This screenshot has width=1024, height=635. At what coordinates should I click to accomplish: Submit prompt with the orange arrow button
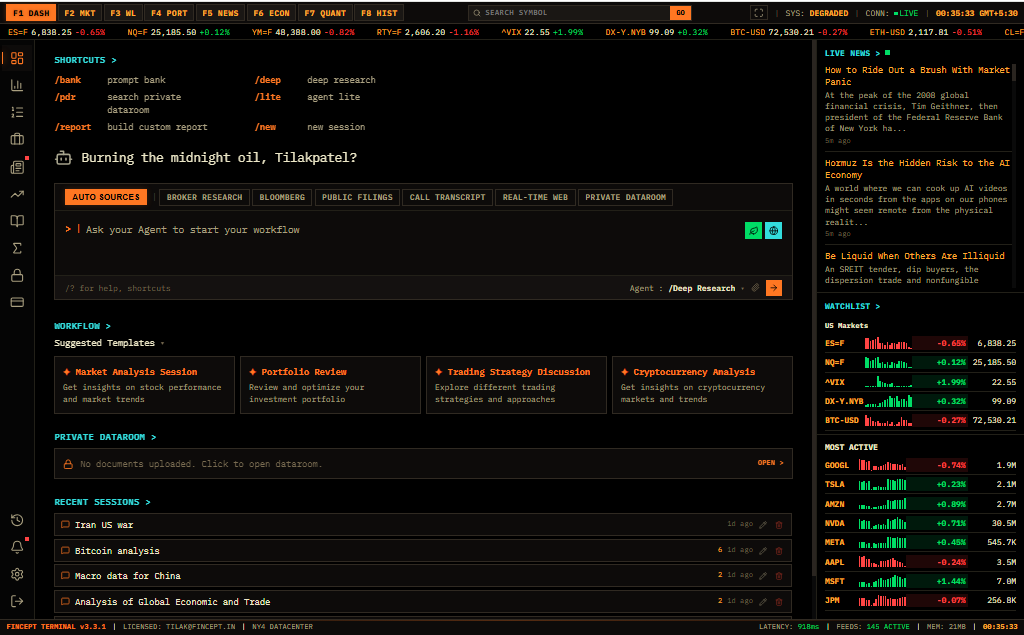774,288
